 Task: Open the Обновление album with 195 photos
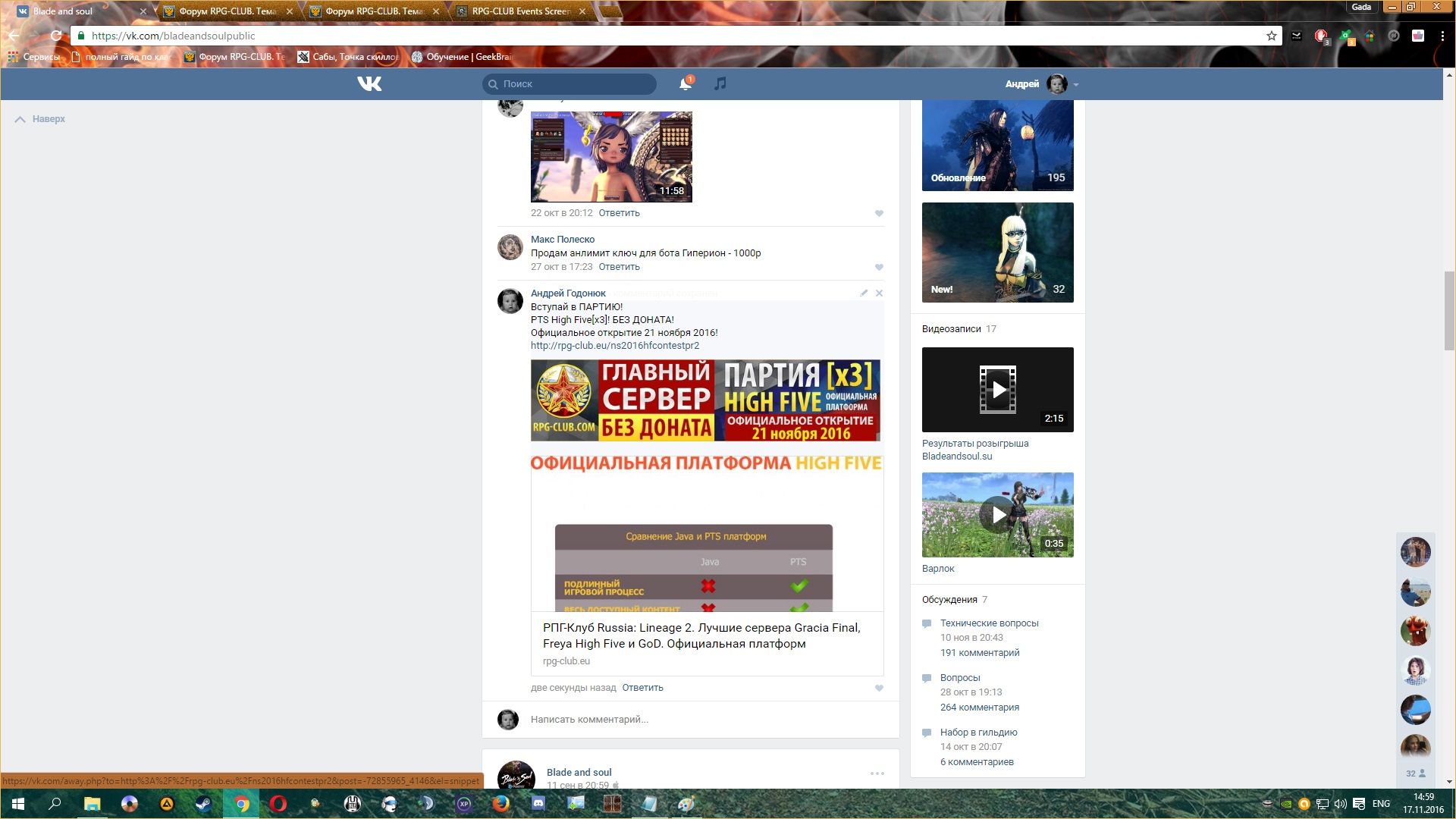998,146
